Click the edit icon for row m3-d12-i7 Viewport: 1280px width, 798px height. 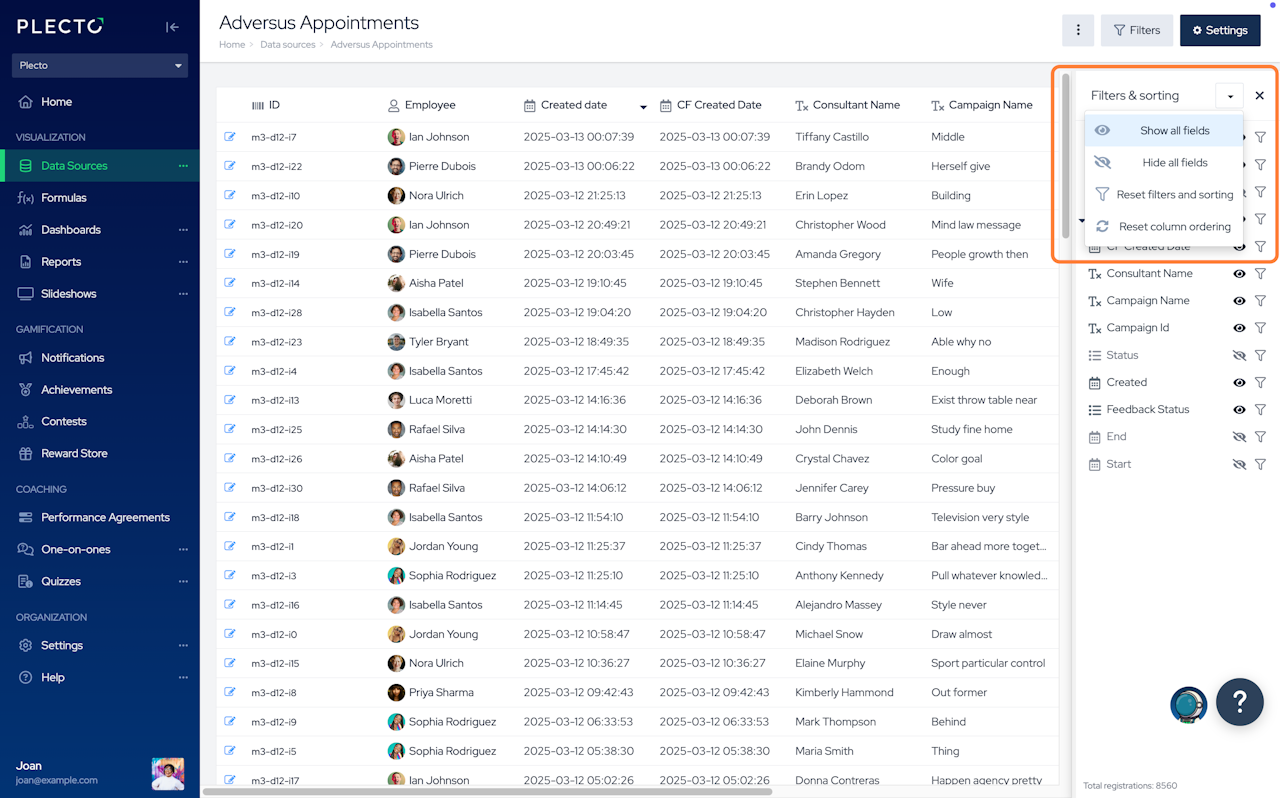(x=230, y=136)
